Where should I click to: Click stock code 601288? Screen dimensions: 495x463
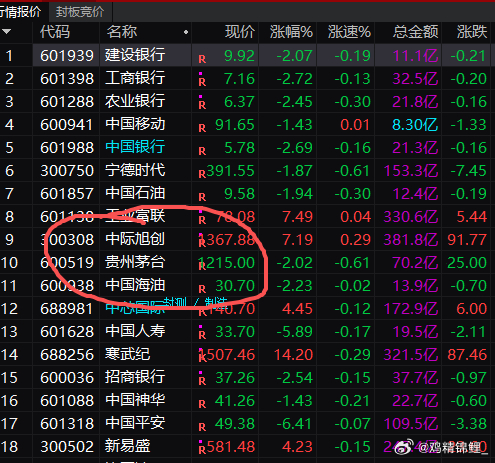[x=67, y=102]
